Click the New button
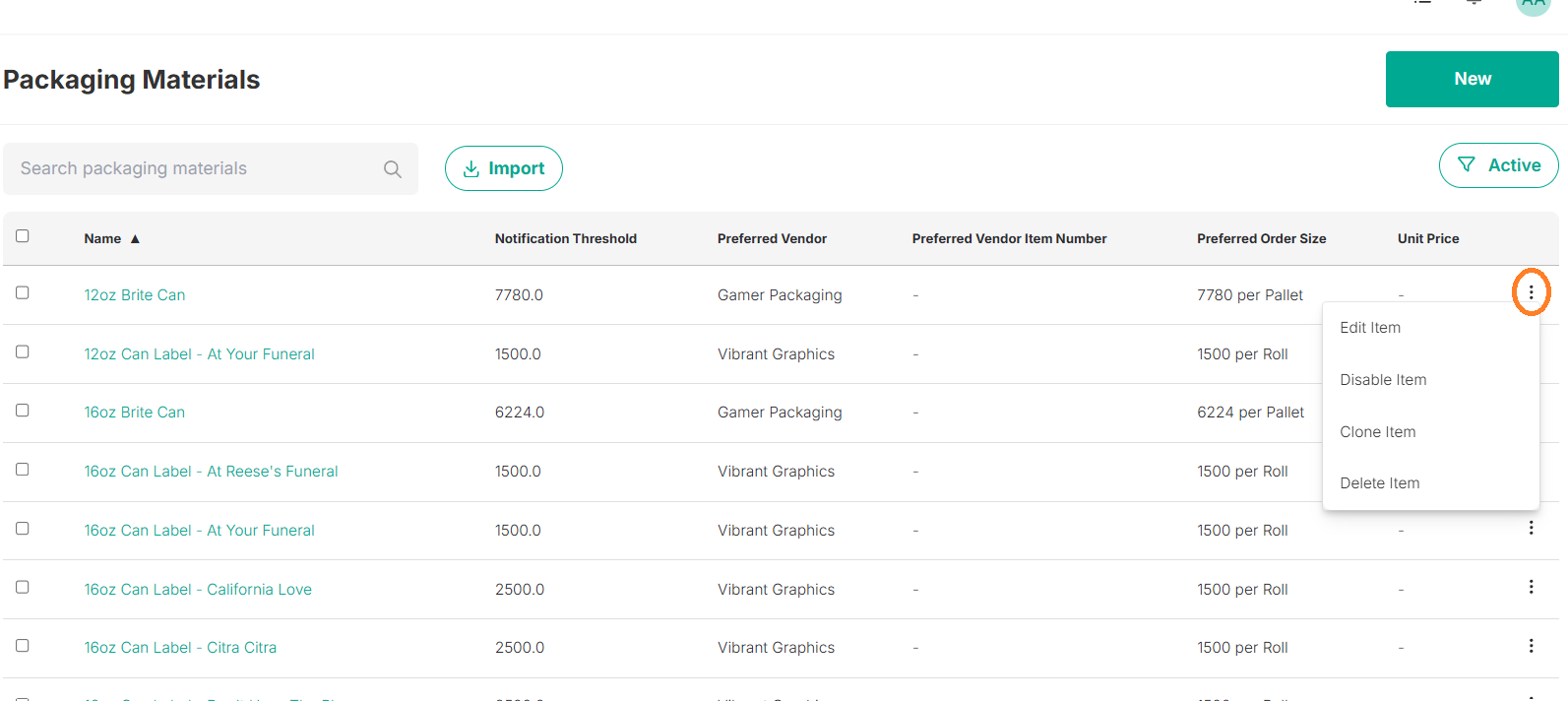 (1472, 79)
